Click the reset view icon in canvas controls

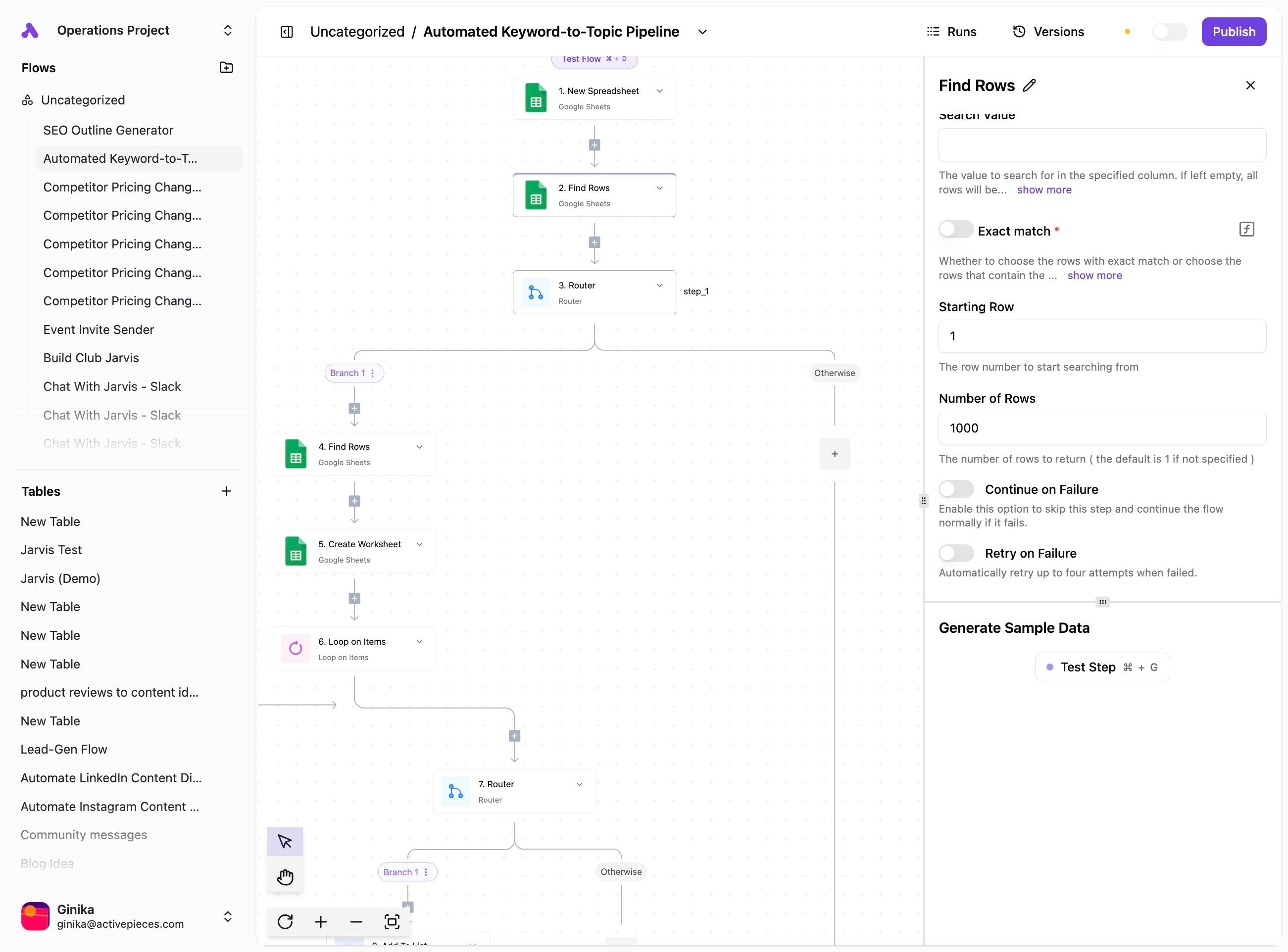tap(285, 921)
